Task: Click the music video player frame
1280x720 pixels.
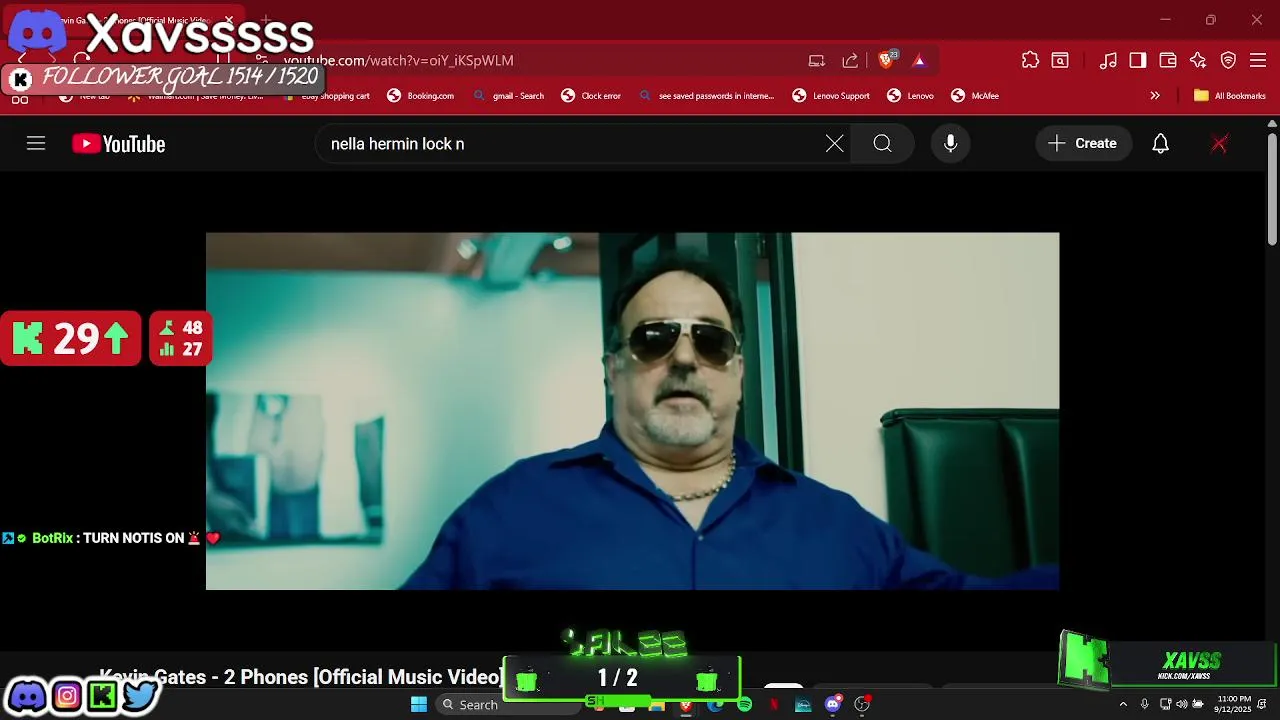Action: click(x=632, y=411)
